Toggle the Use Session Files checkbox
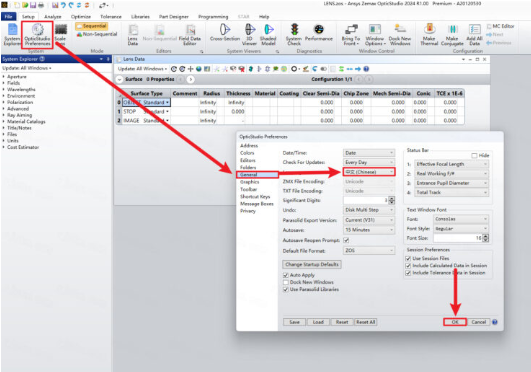Image resolution: width=531 pixels, height=372 pixels. (408, 259)
